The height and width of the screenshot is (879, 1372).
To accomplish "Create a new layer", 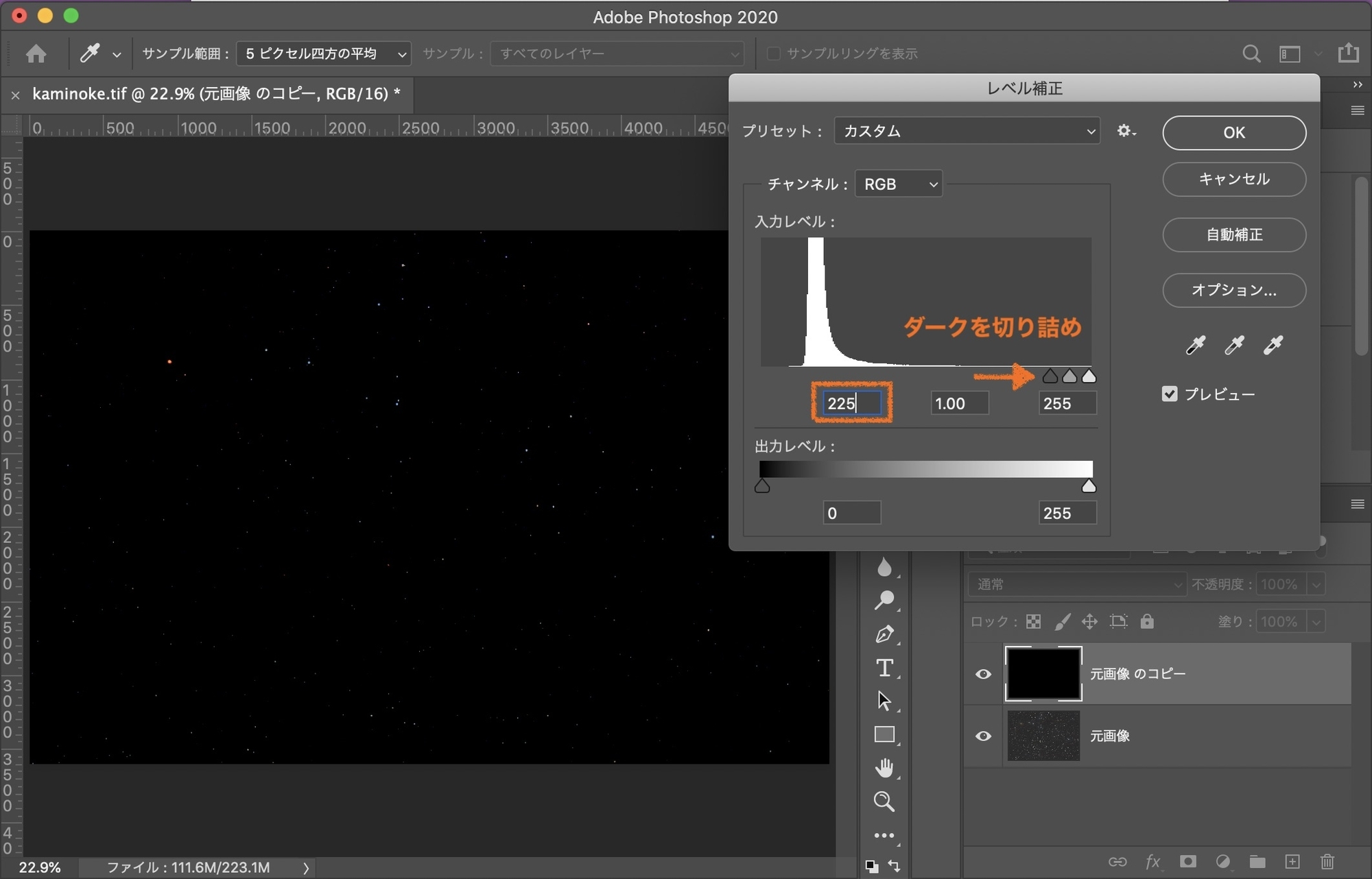I will (1292, 862).
